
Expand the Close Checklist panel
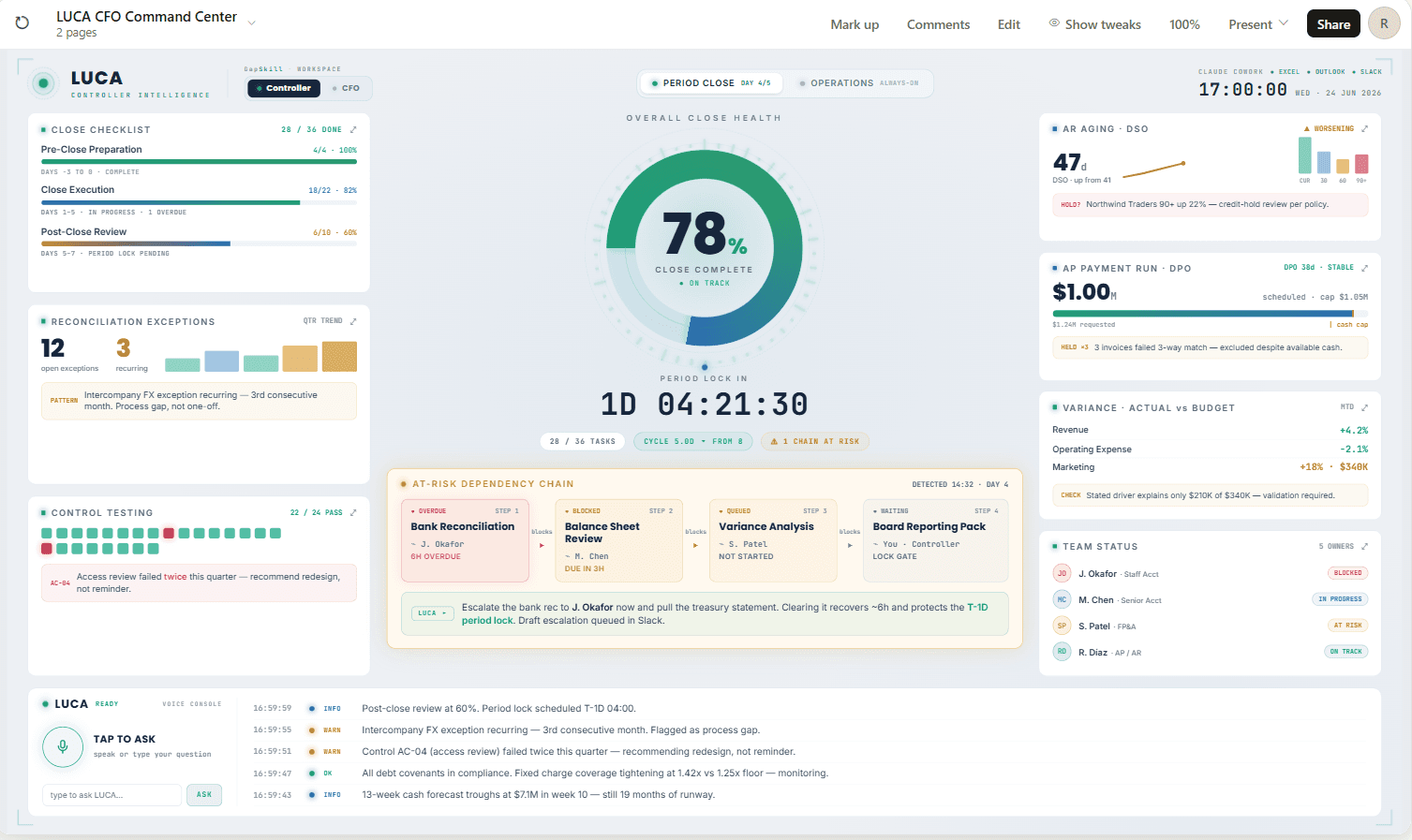coord(353,129)
